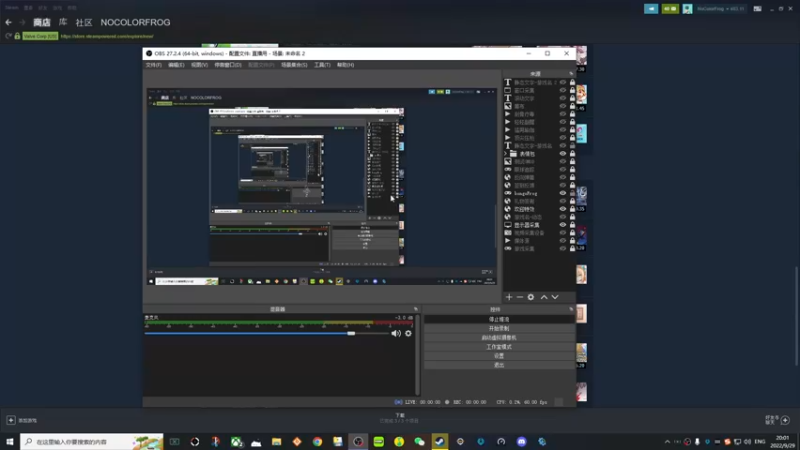Screen dimensions: 800x450
Task: Open Steam 社区 tab
Action: tap(84, 22)
